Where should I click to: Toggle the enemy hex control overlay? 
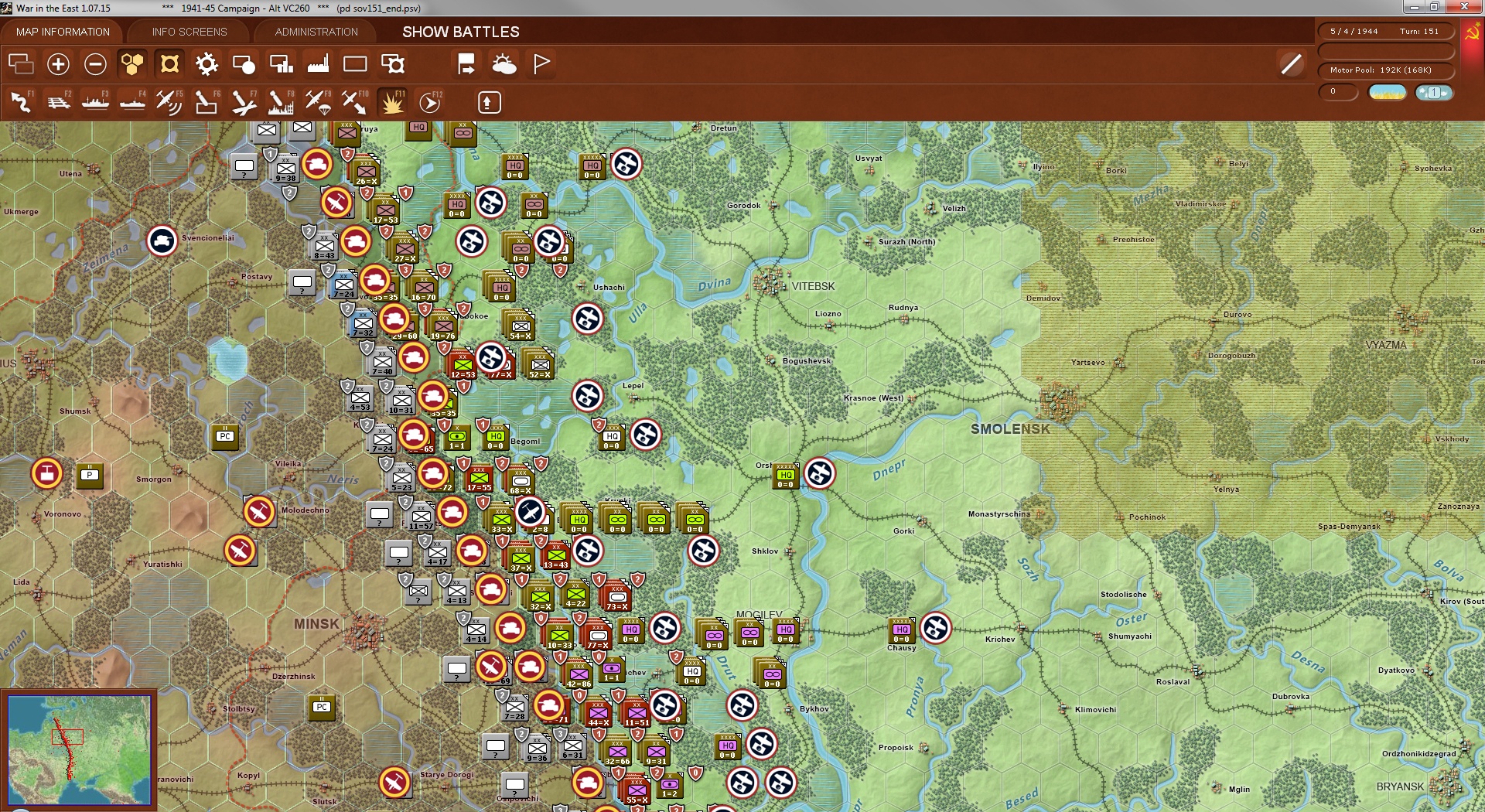[169, 64]
